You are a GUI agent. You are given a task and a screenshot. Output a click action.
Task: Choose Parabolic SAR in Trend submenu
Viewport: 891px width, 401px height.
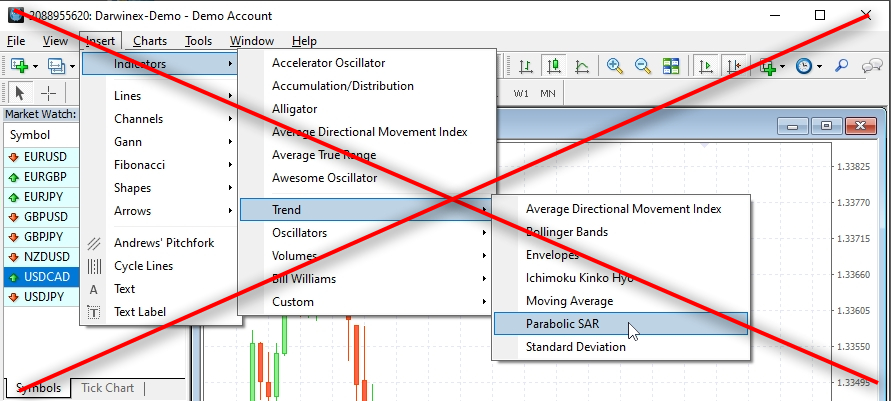[x=621, y=324]
